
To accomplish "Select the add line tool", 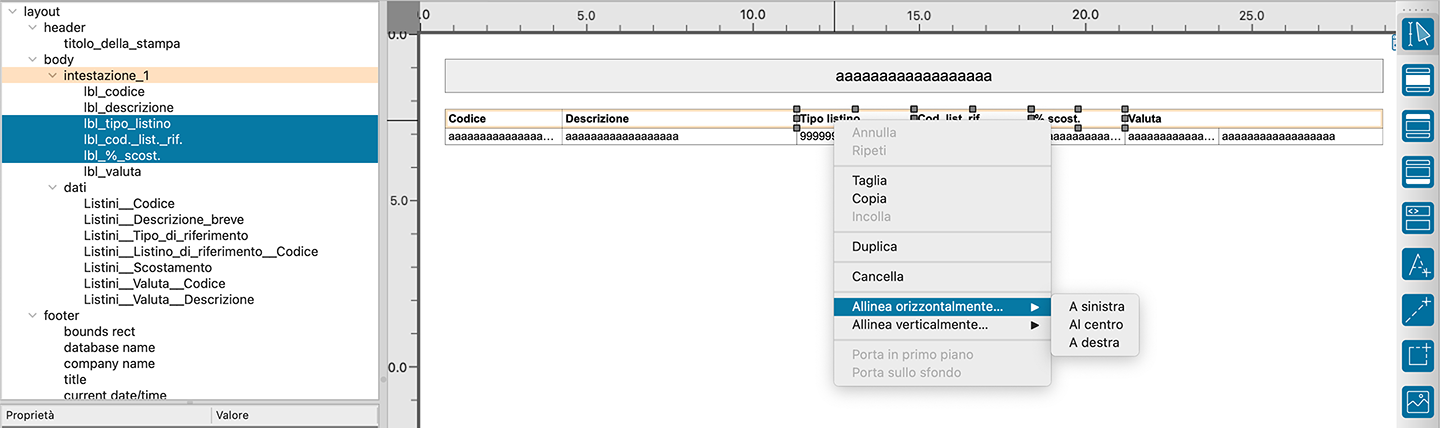I will pos(1419,310).
